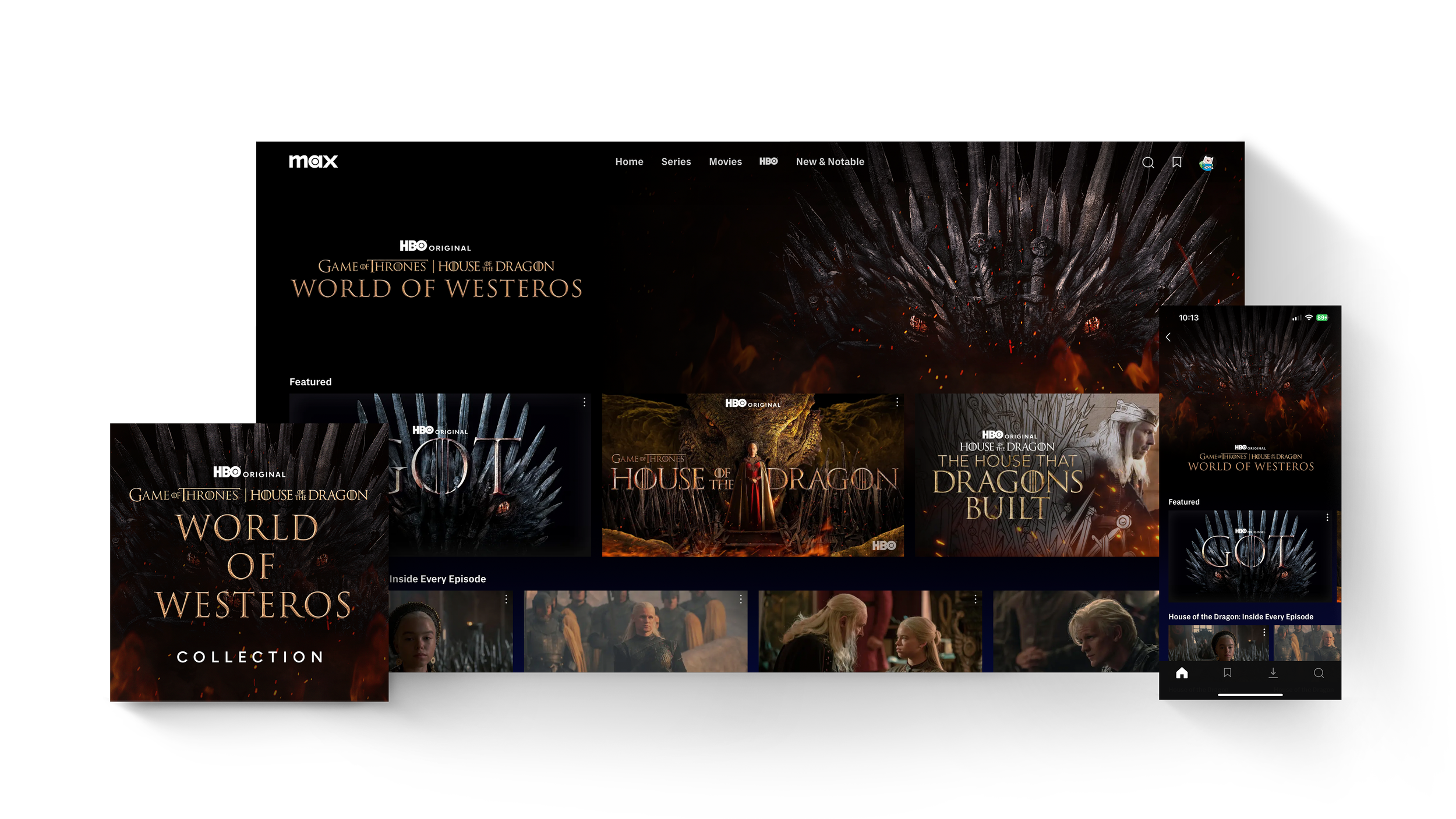Open options on first Inside Every Episode card
Viewport: 1456px width, 819px height.
point(506,599)
